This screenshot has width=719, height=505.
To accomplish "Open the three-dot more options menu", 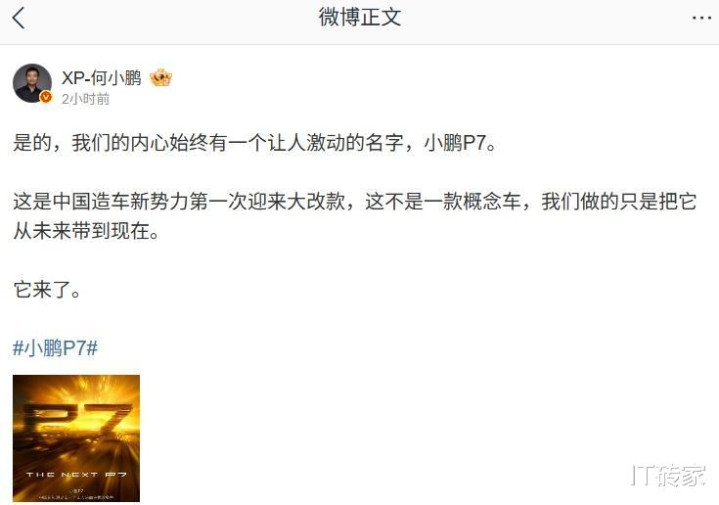I will [x=701, y=18].
